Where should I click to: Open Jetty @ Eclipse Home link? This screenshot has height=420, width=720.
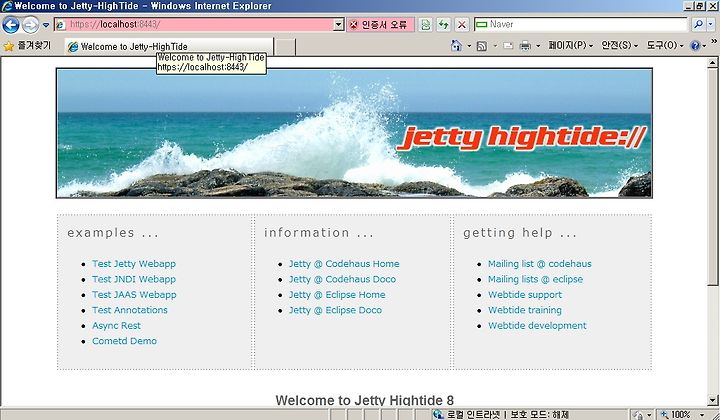pos(337,295)
